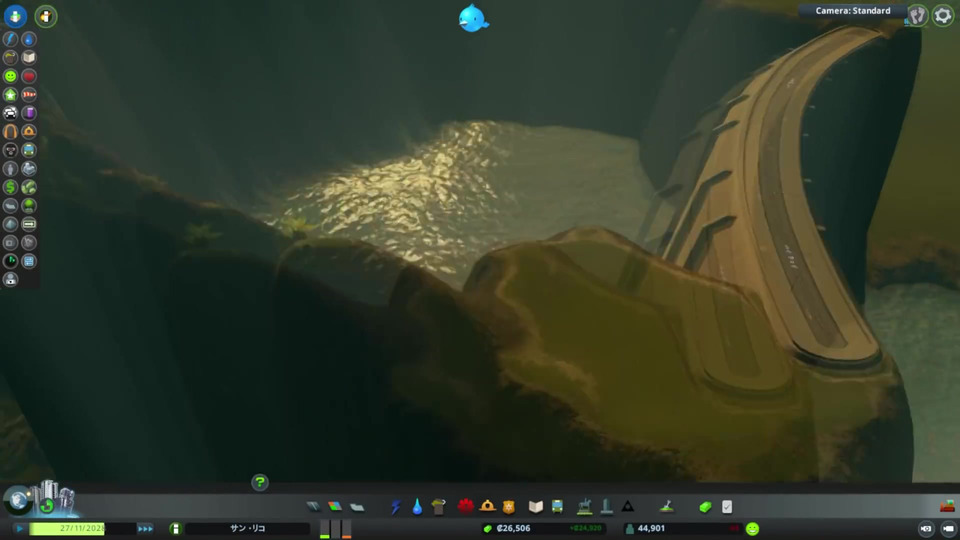The height and width of the screenshot is (540, 960).
Task: Open Education build menu open book
Action: tap(536, 506)
